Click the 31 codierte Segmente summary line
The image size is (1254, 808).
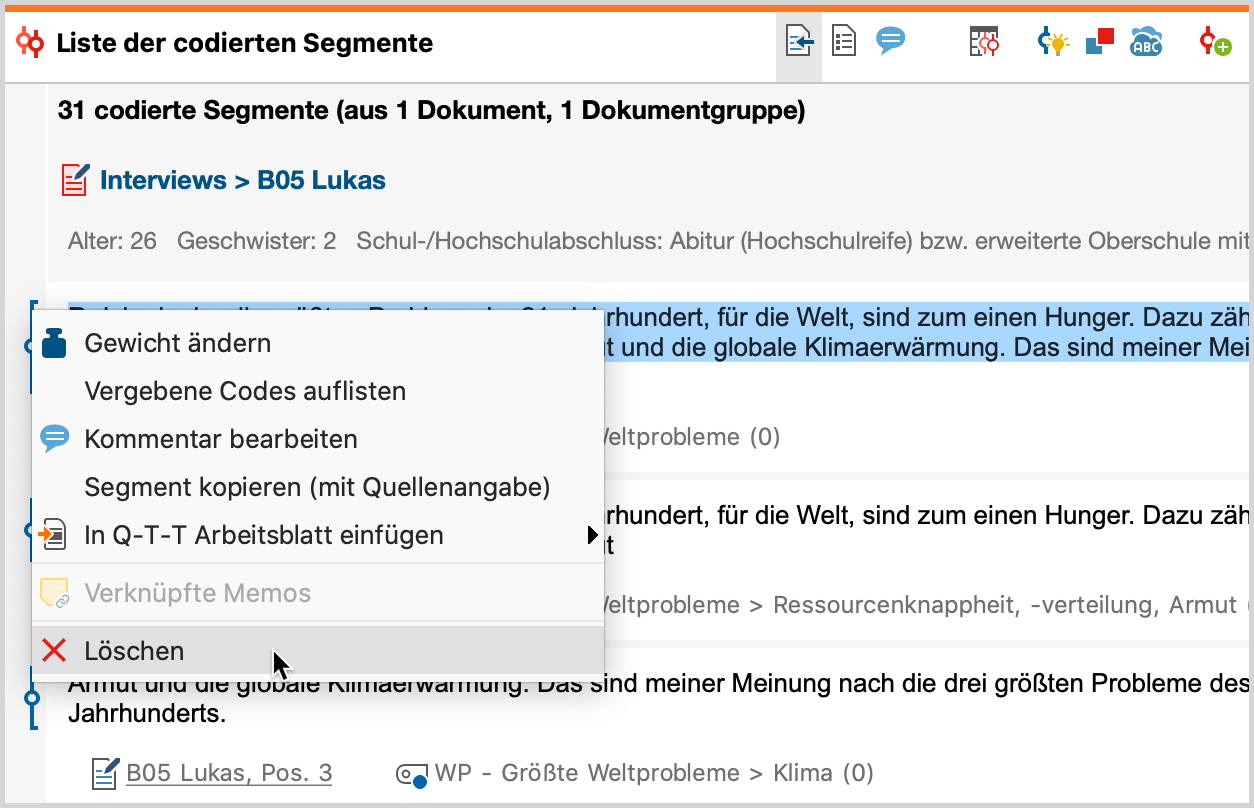coord(431,111)
